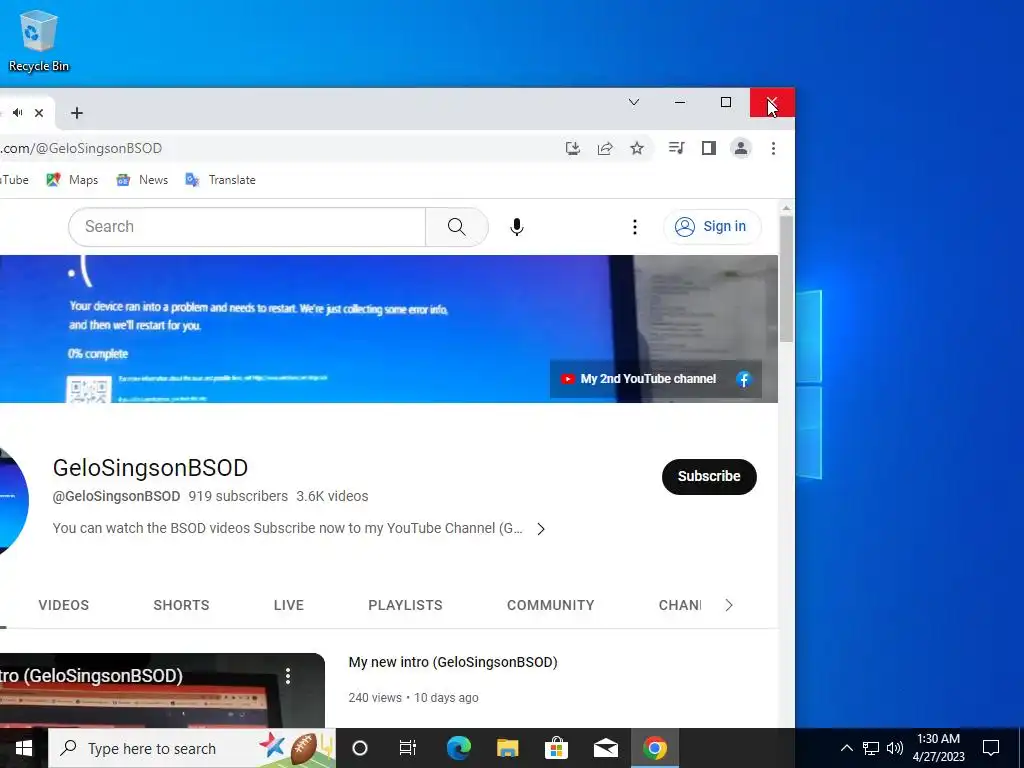
Task: Click the install app icon in address bar
Action: [573, 148]
